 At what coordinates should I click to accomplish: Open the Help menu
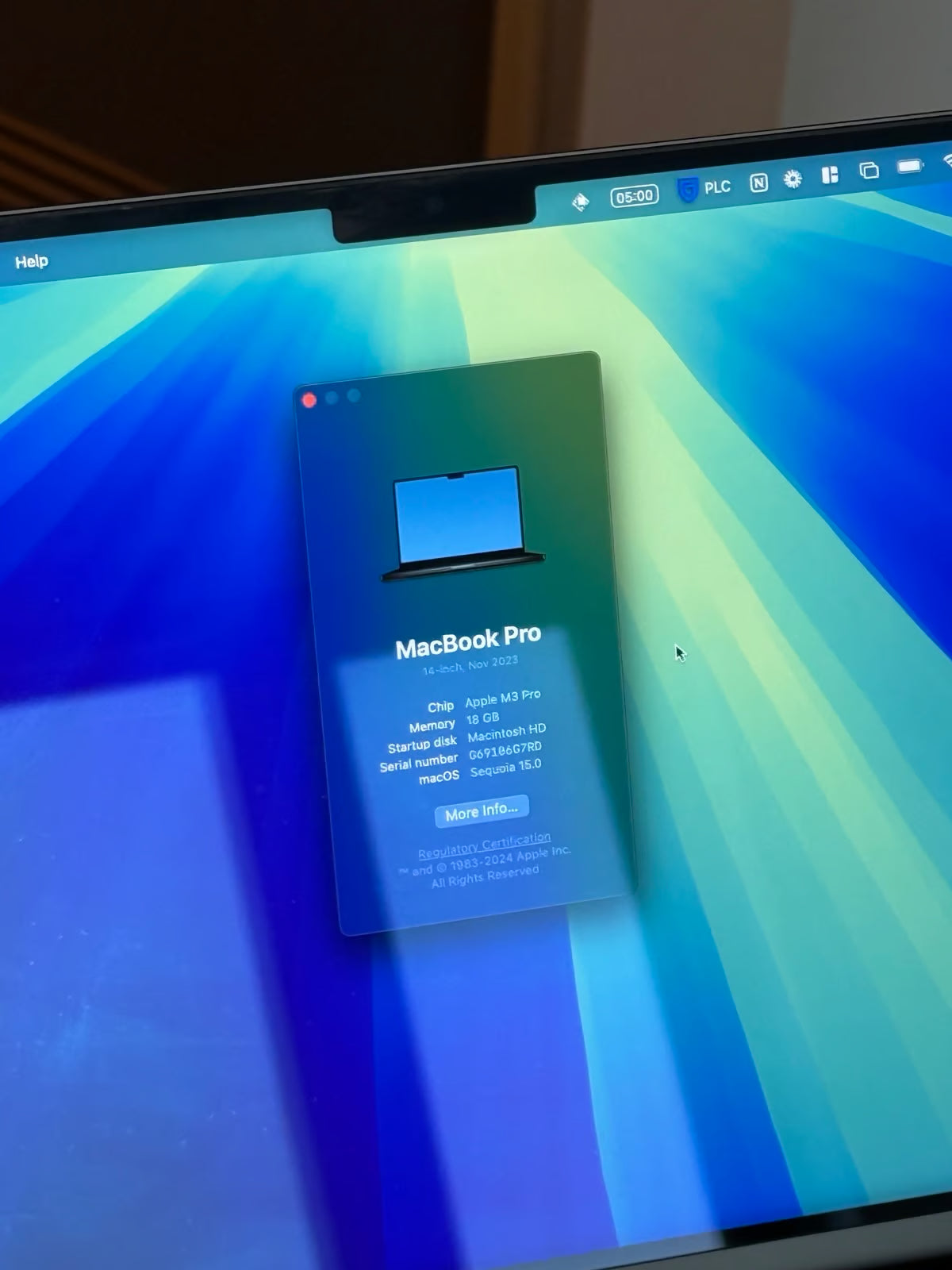tap(32, 261)
